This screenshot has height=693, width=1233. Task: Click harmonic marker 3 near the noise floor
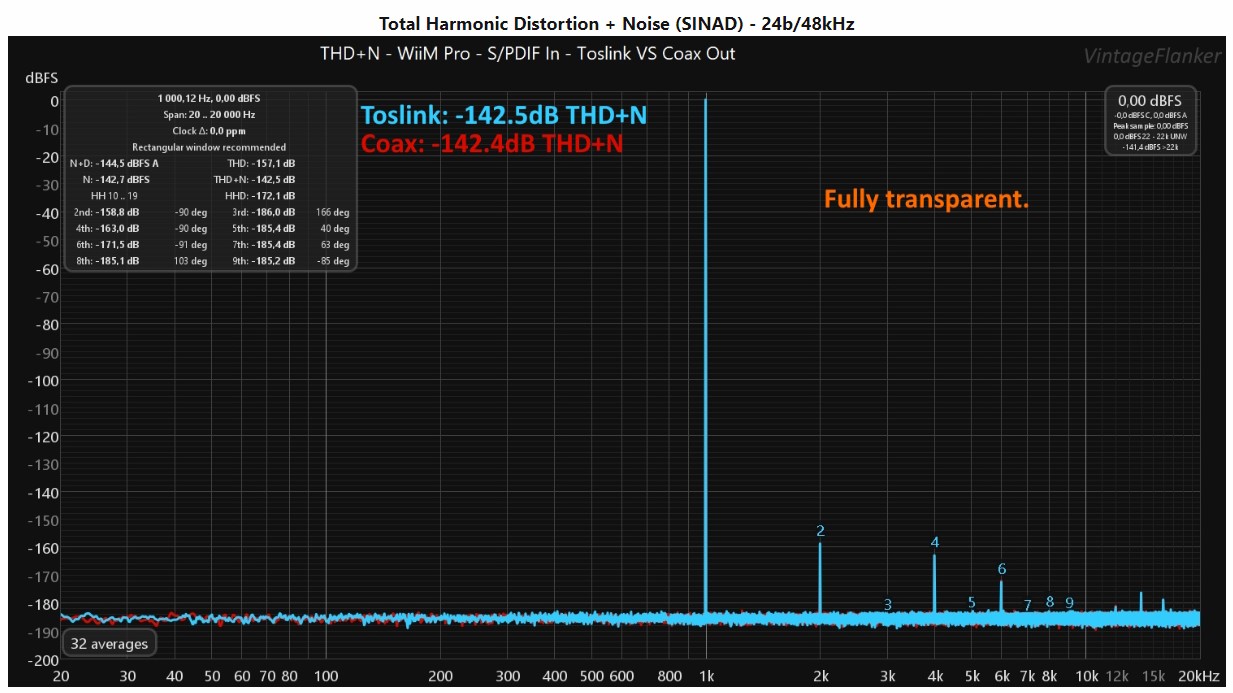(888, 605)
